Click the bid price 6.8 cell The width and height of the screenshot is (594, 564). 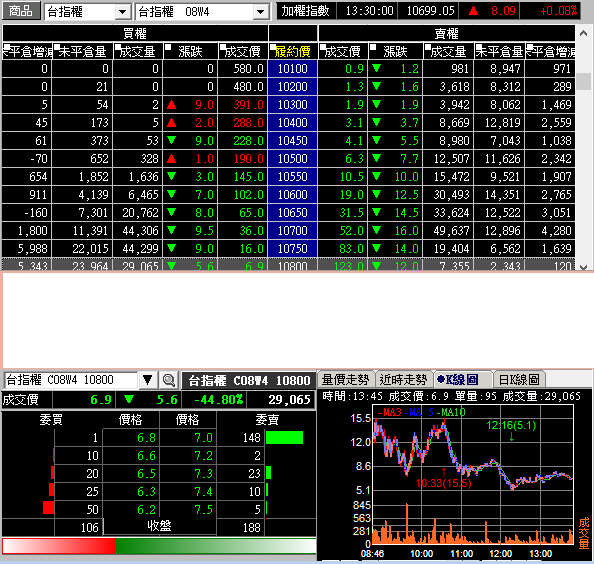click(x=131, y=438)
